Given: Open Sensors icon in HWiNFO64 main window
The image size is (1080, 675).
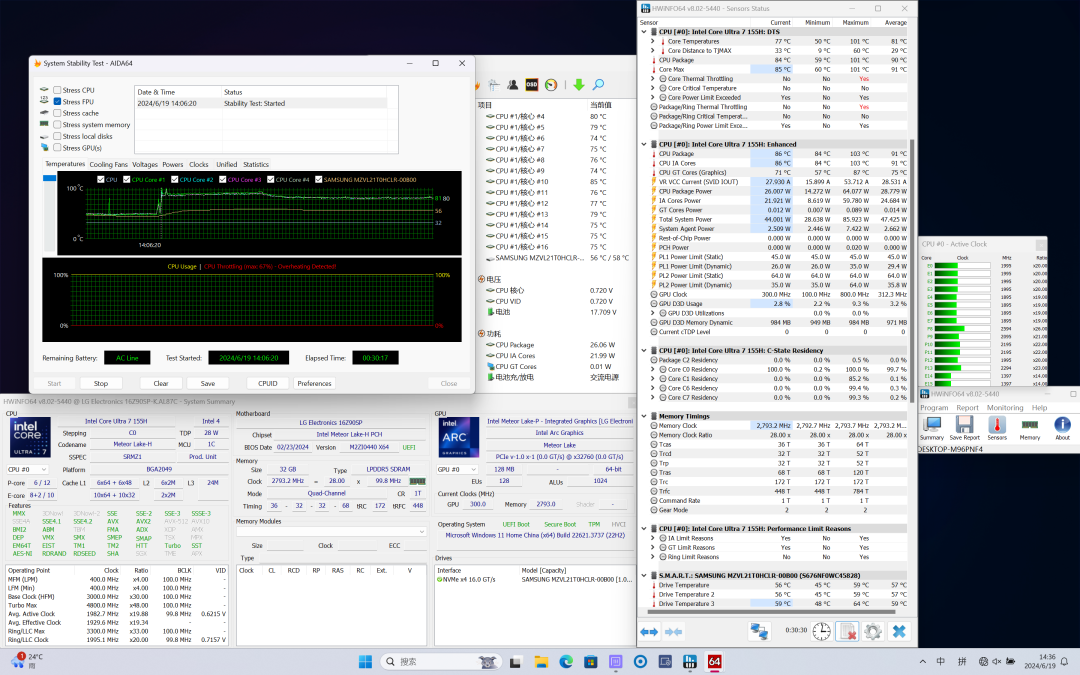Looking at the screenshot, I should (x=997, y=428).
